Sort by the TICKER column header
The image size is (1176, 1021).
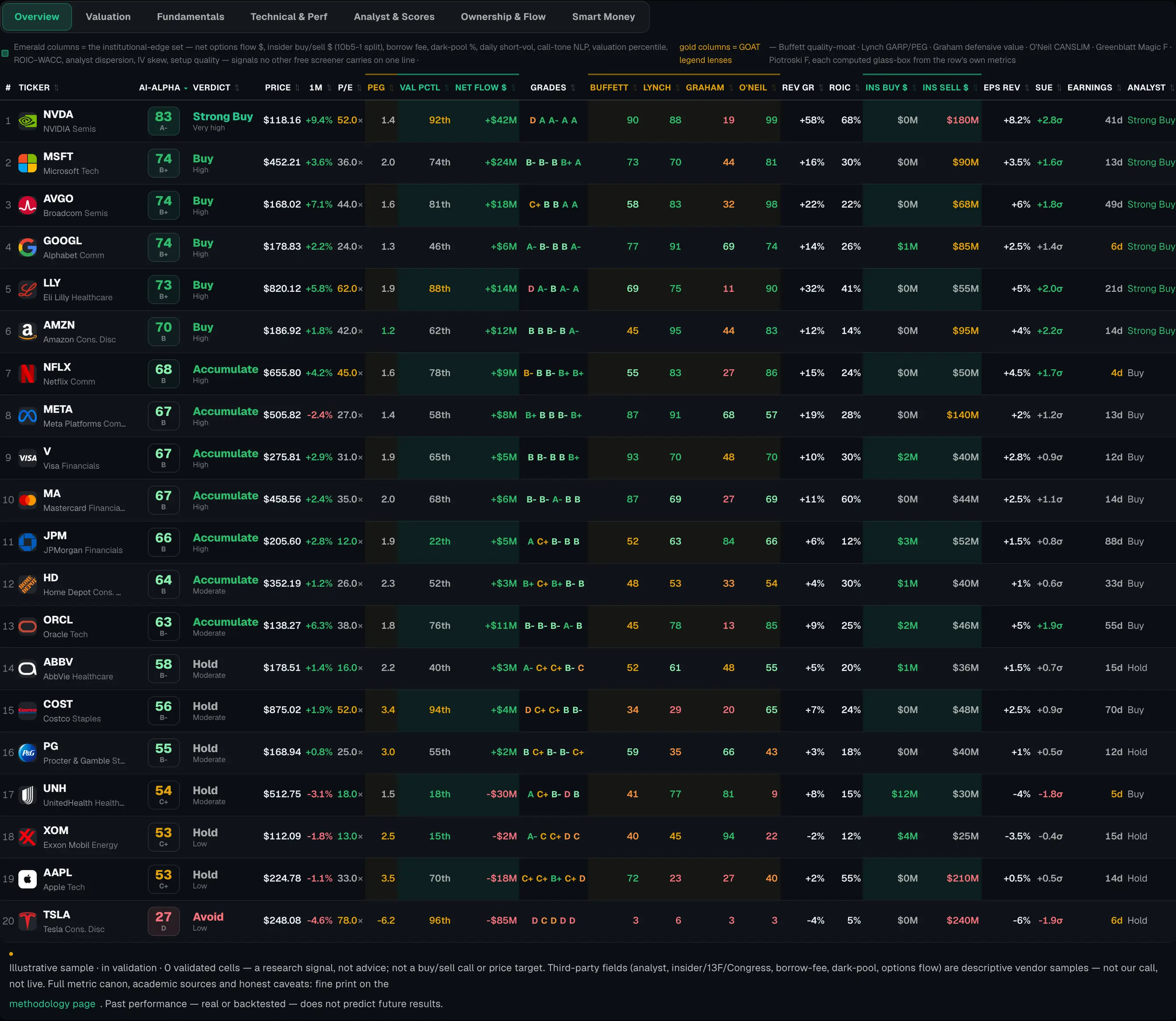(38, 88)
